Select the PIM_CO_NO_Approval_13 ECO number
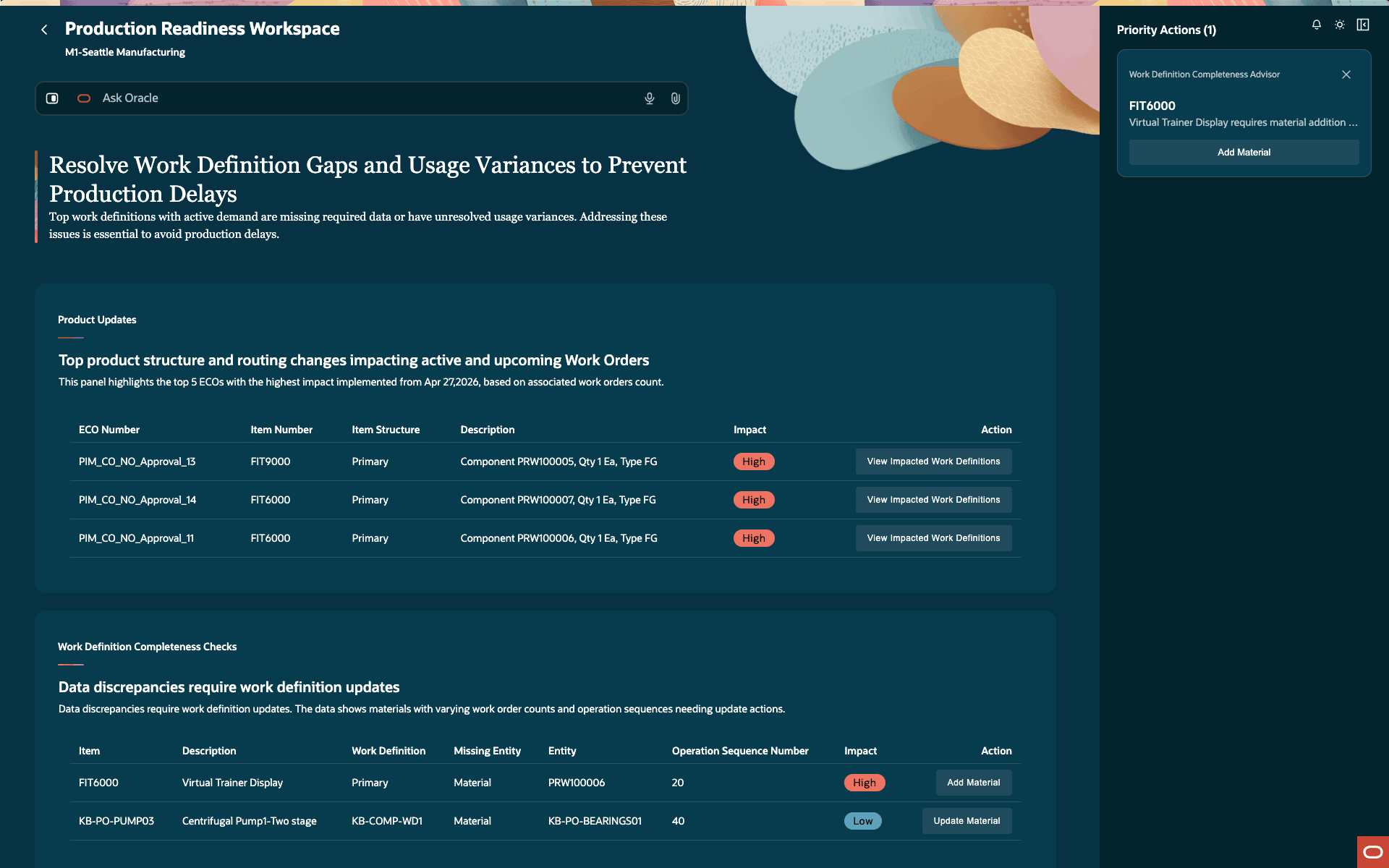This screenshot has width=1389, height=868. (x=137, y=461)
